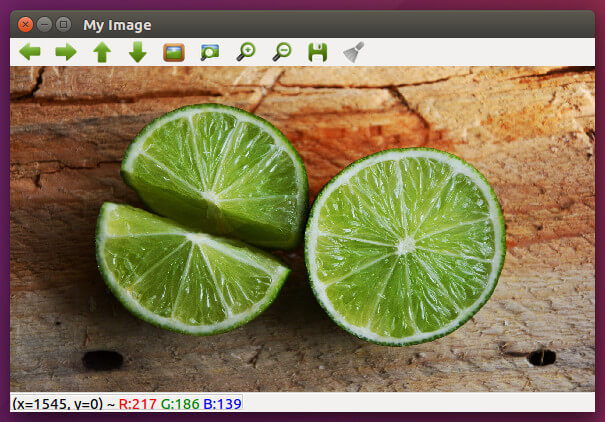Click the full round lime slice
This screenshot has height=422, width=605.
coord(405,246)
